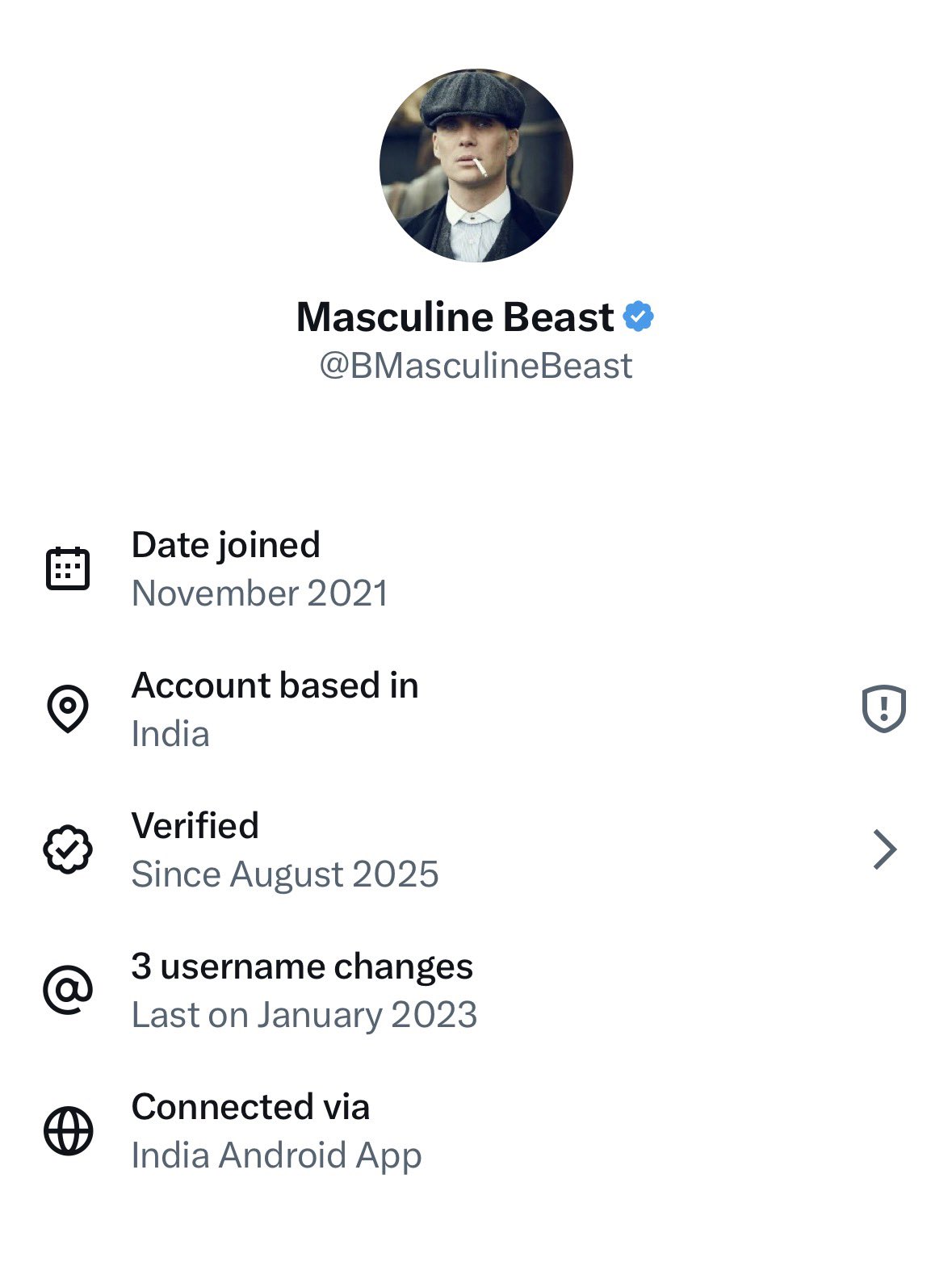This screenshot has height=1283, width=952.
Task: Select the 3 username changes heading
Action: tap(302, 966)
